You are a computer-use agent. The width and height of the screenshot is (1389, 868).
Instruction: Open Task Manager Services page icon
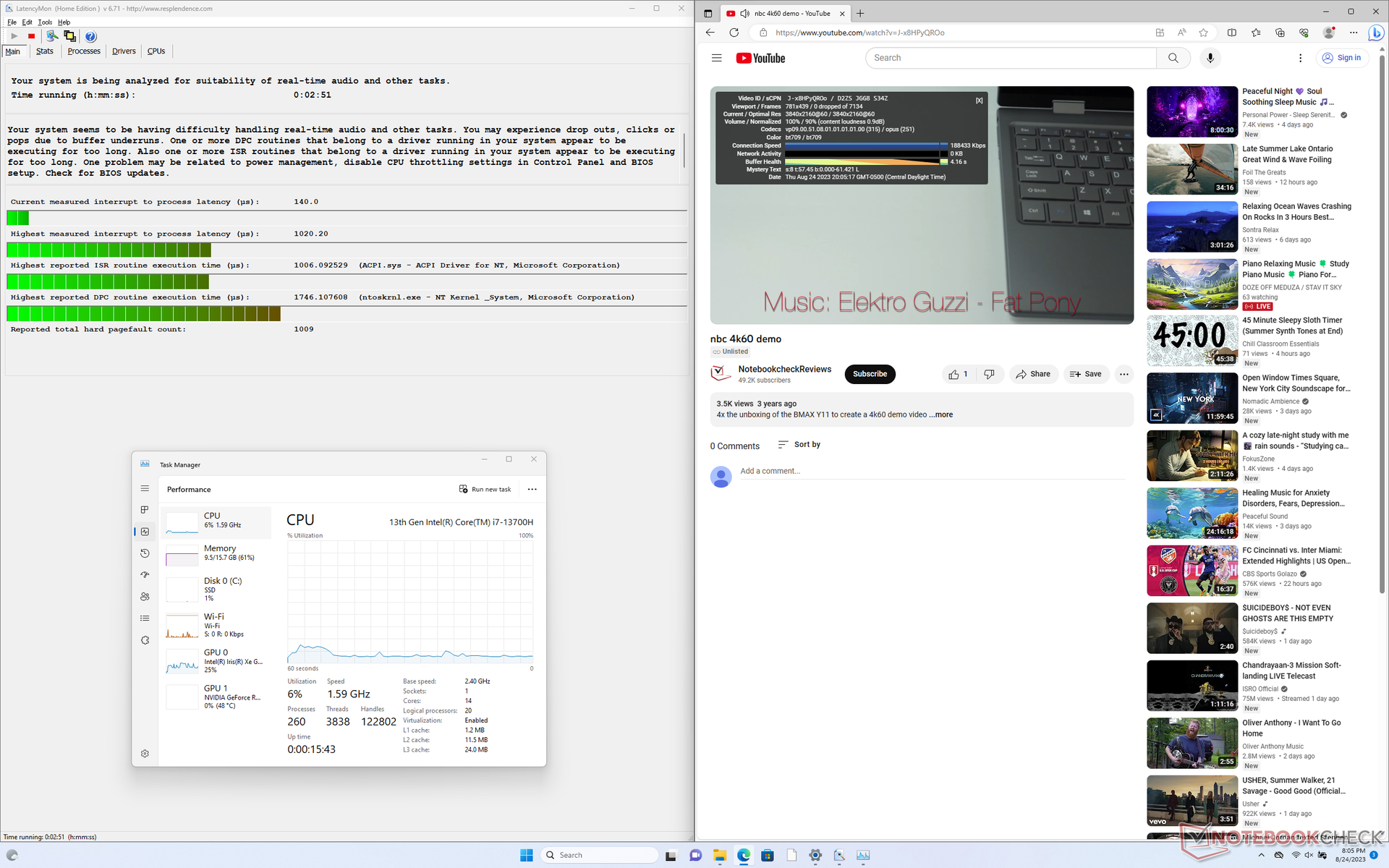point(145,640)
